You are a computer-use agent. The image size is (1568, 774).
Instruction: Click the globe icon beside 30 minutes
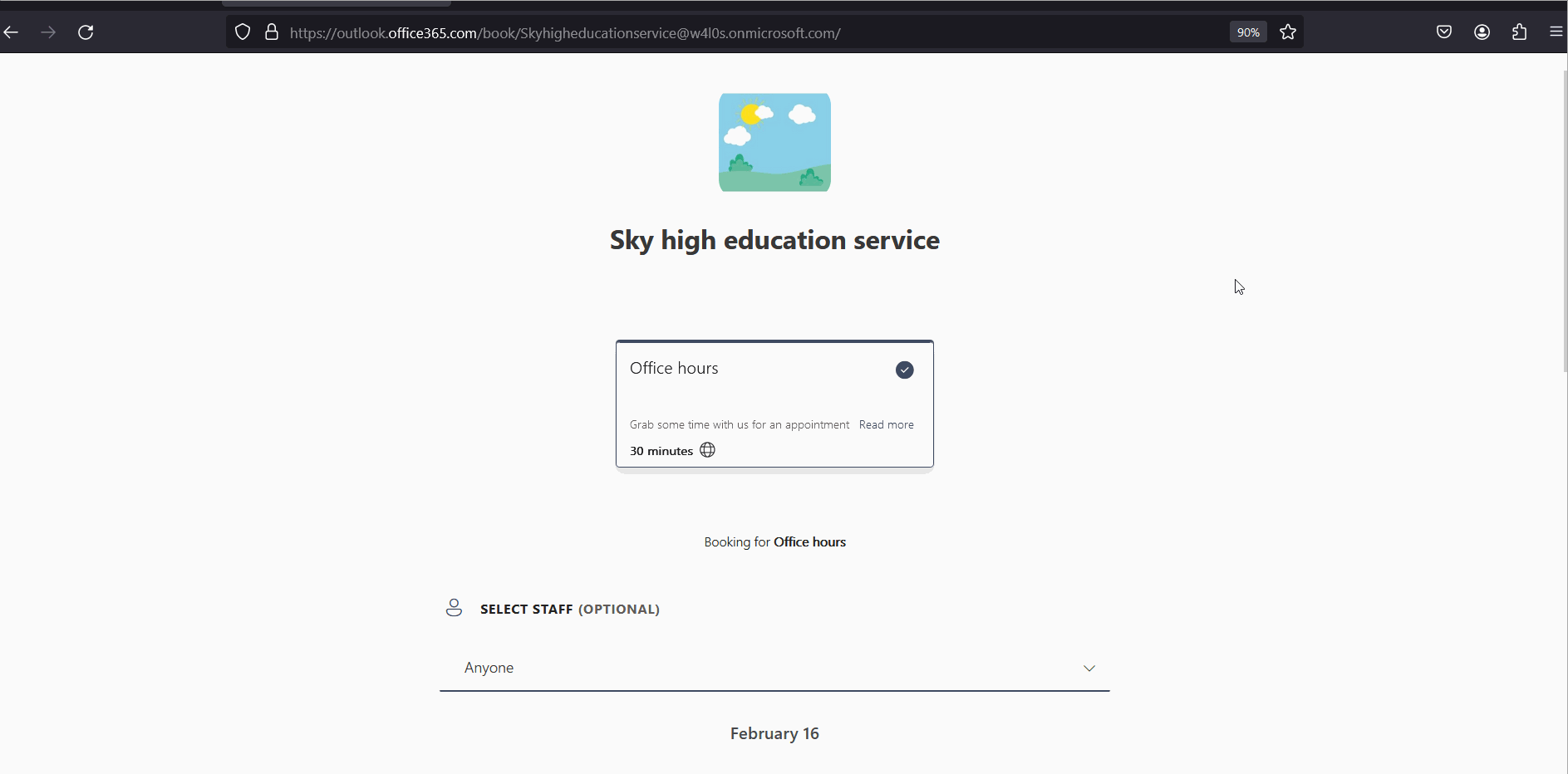pyautogui.click(x=707, y=450)
